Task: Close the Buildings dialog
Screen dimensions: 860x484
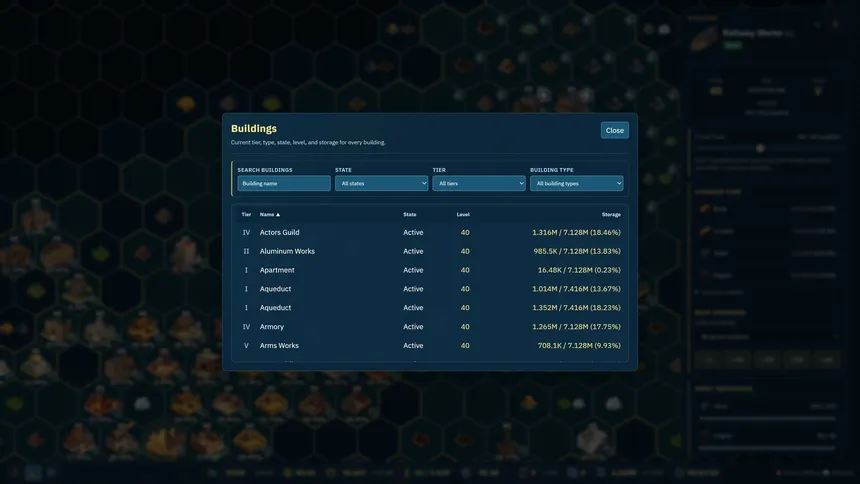Action: click(x=614, y=130)
